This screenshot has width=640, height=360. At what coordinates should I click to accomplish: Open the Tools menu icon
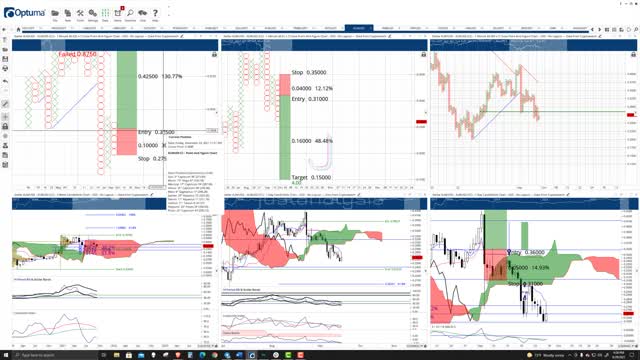pos(80,13)
